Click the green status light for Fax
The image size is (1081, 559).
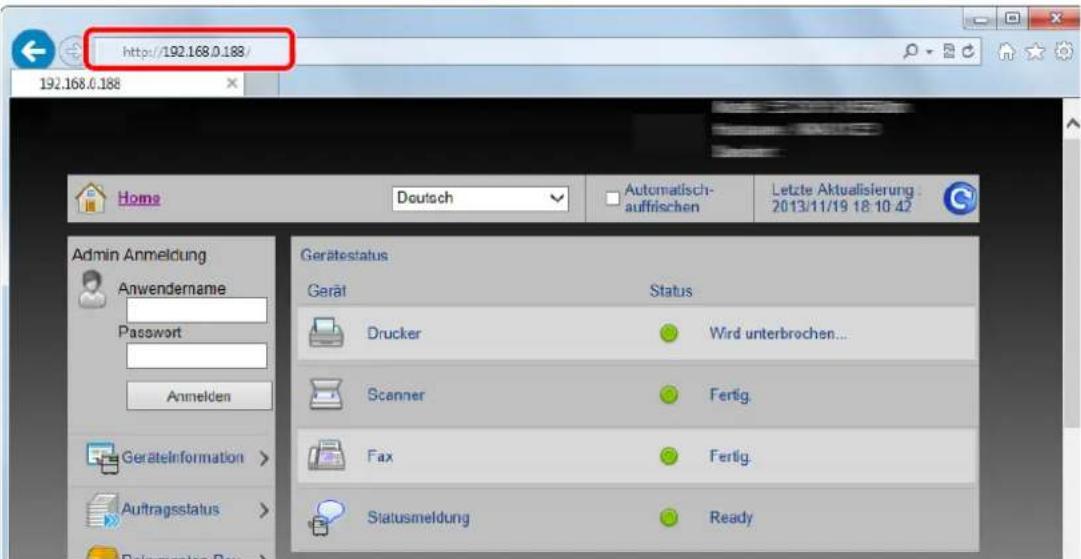point(669,456)
